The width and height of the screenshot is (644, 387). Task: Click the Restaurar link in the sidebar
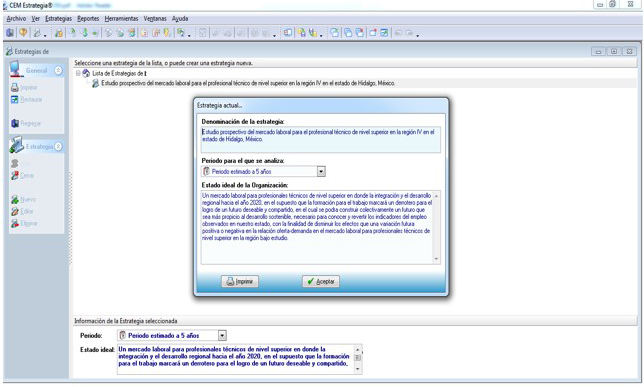coord(31,99)
